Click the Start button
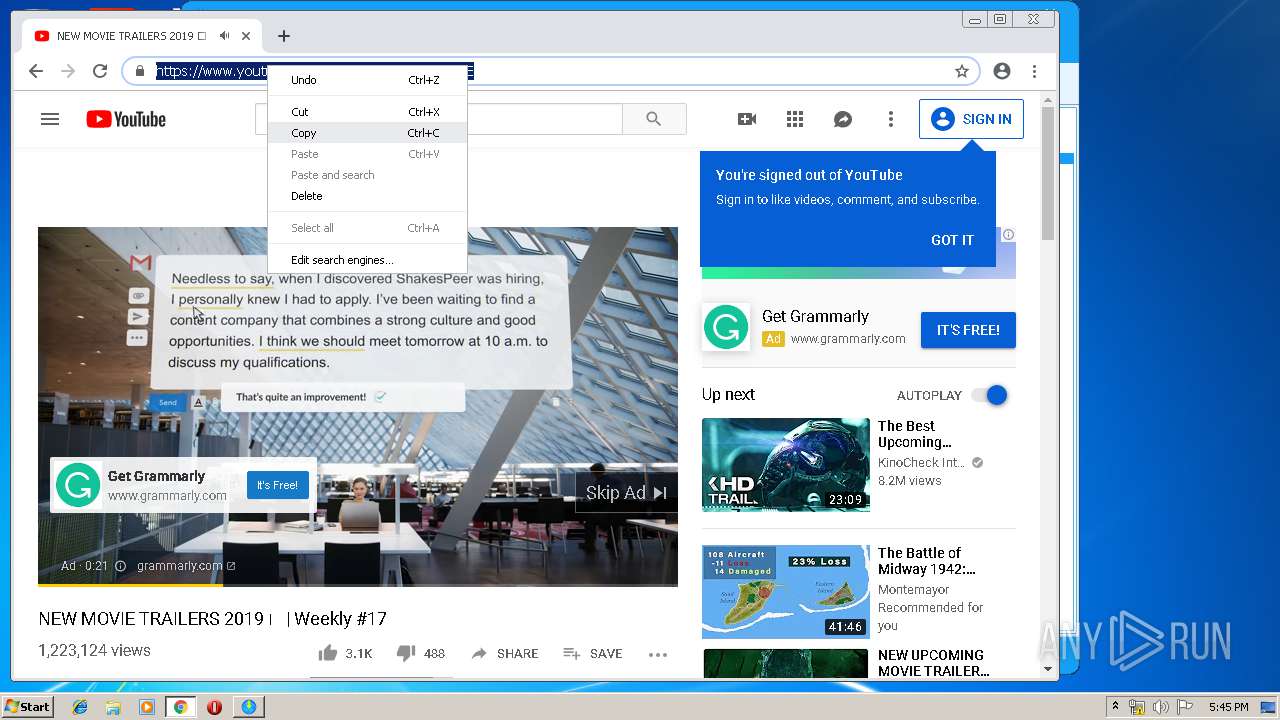The image size is (1280, 720). tap(27, 707)
